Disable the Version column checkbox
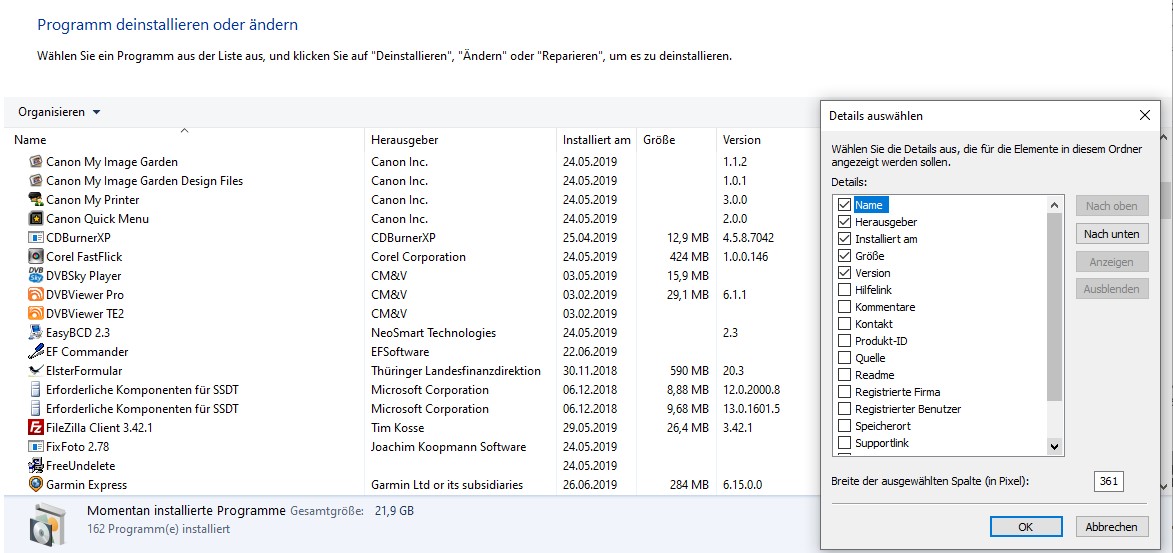Image resolution: width=1173 pixels, height=553 pixels. click(x=845, y=273)
